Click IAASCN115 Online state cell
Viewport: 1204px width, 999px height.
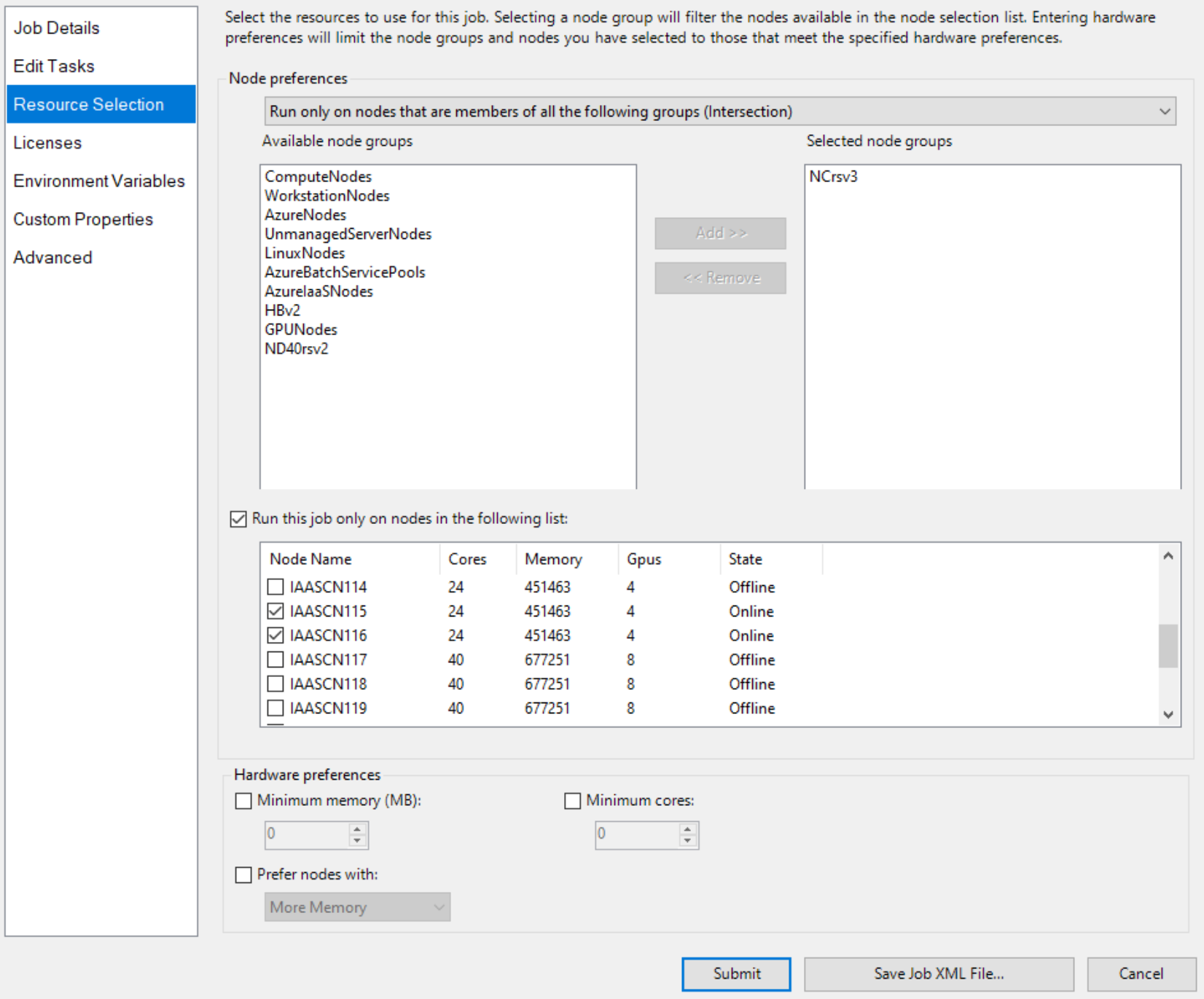751,611
